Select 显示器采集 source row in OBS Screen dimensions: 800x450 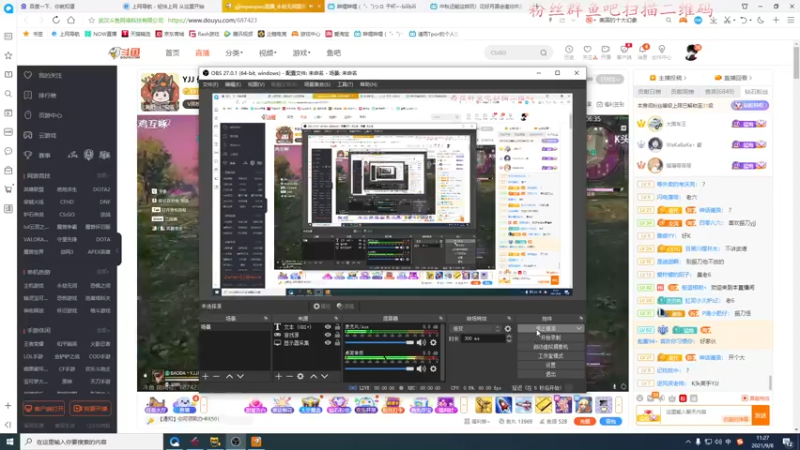click(x=307, y=343)
